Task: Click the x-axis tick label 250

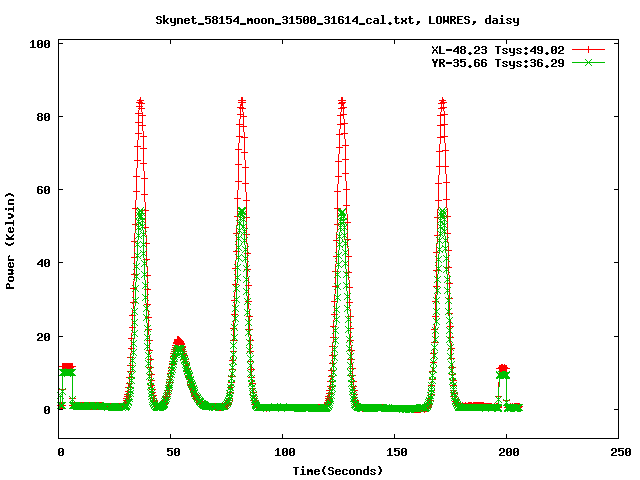Action: point(621,452)
